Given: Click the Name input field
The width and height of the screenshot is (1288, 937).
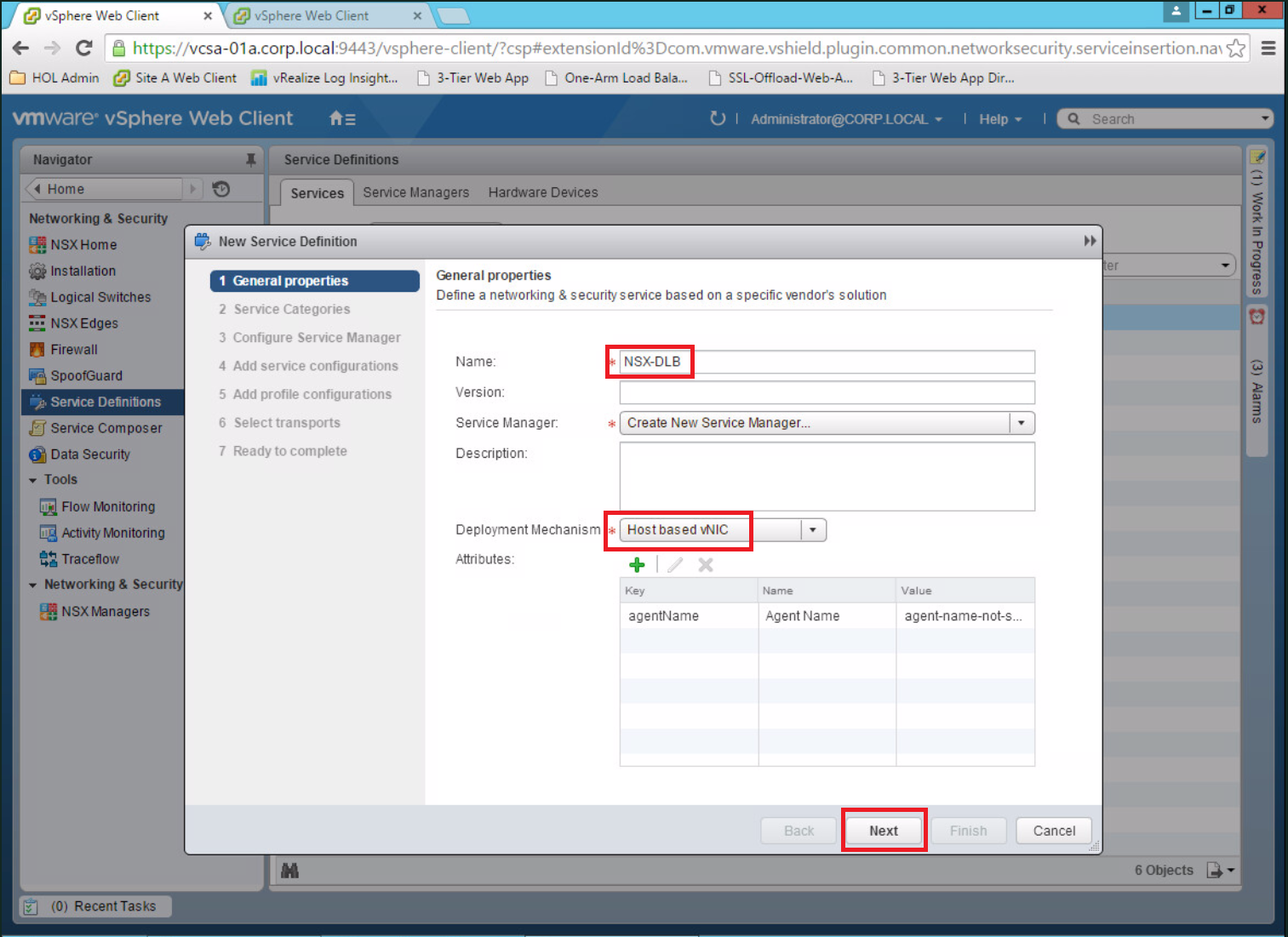Looking at the screenshot, I should point(827,362).
